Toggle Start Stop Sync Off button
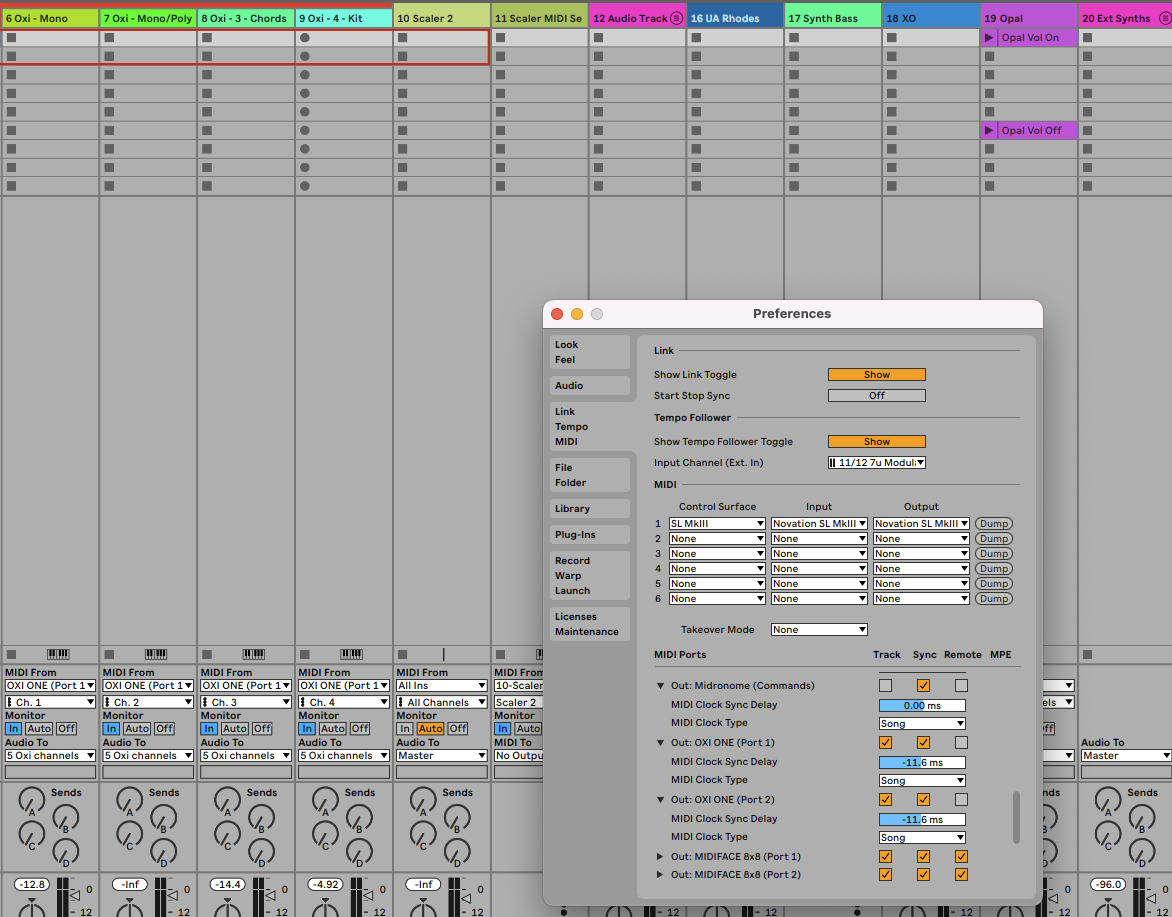The height and width of the screenshot is (917, 1172). 877,395
